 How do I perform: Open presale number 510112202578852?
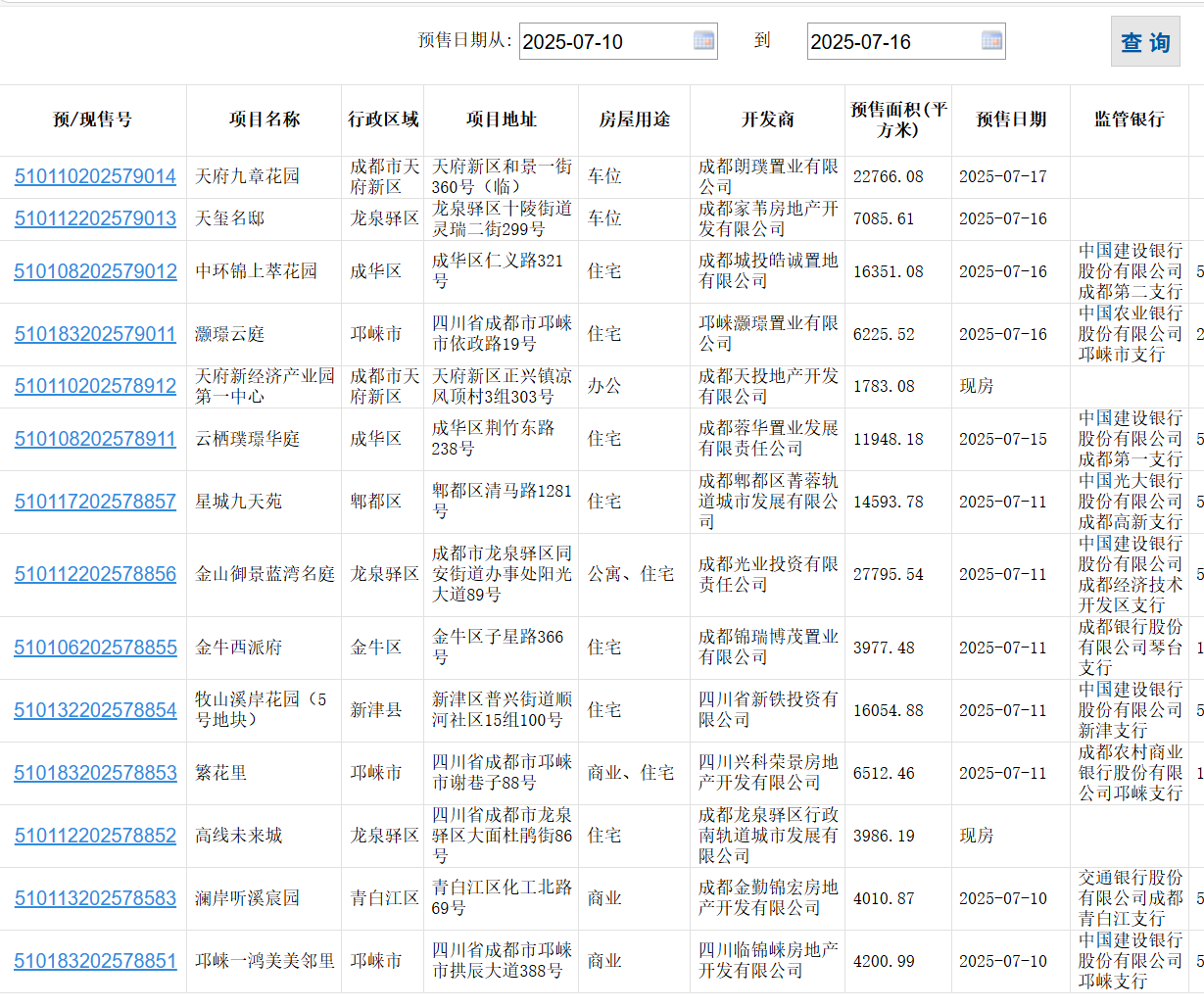pos(95,836)
